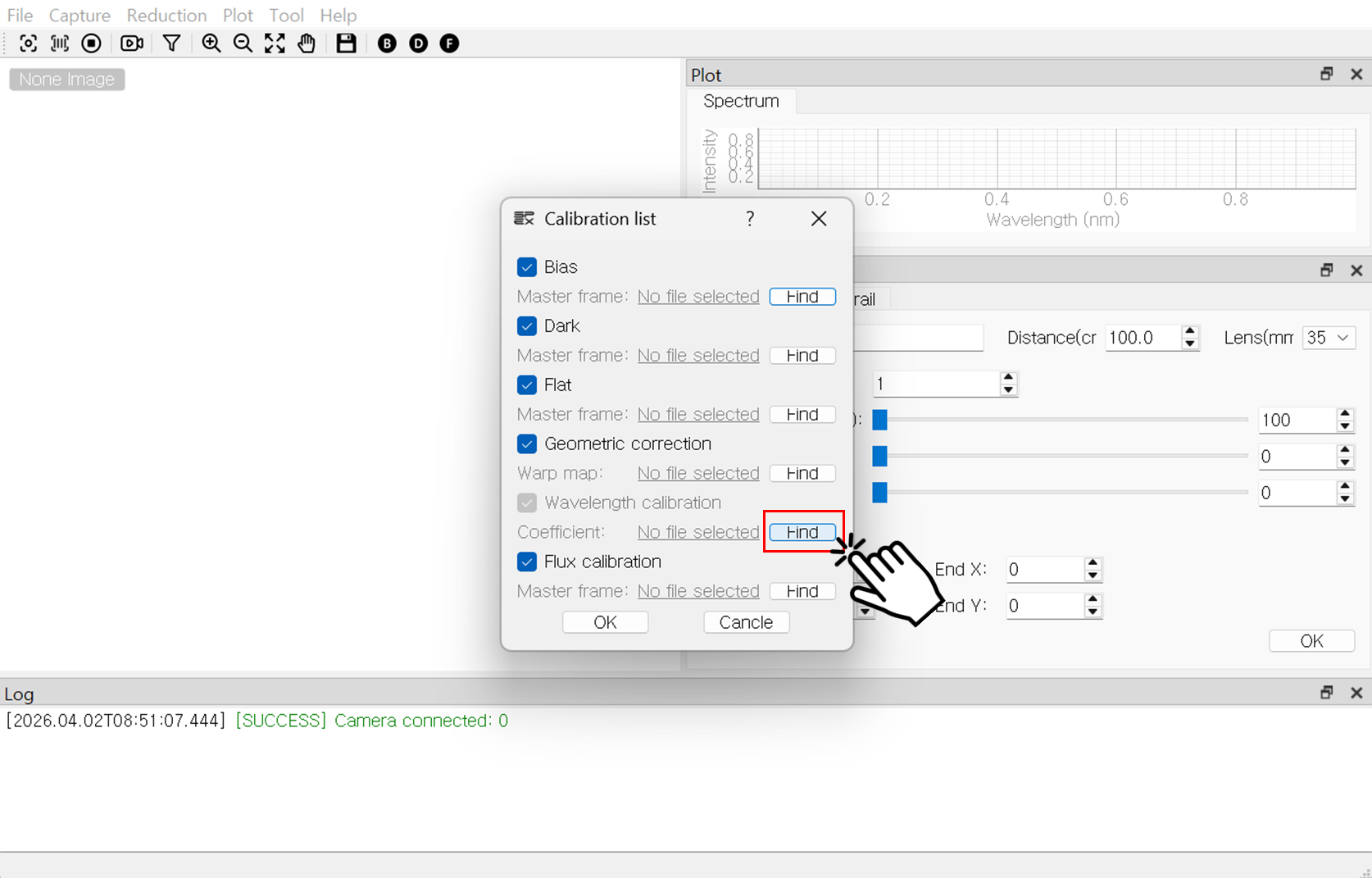The width and height of the screenshot is (1372, 878).
Task: Click the D dark circle icon
Action: [418, 43]
